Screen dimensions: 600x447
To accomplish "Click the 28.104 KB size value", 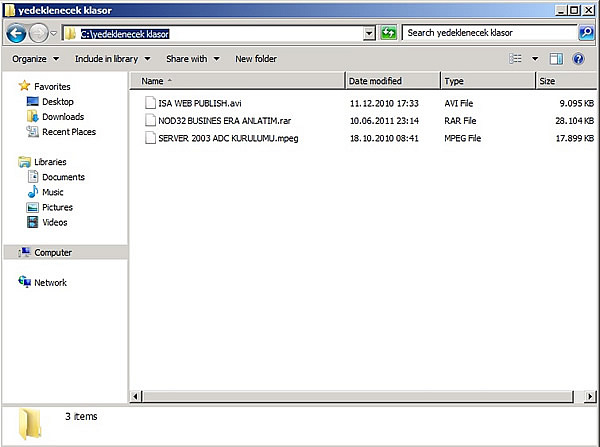I will [574, 121].
